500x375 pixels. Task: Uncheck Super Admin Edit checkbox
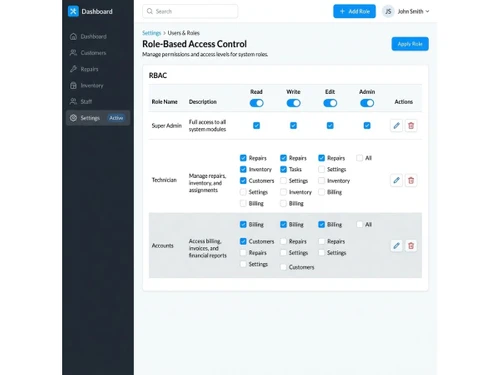click(330, 125)
